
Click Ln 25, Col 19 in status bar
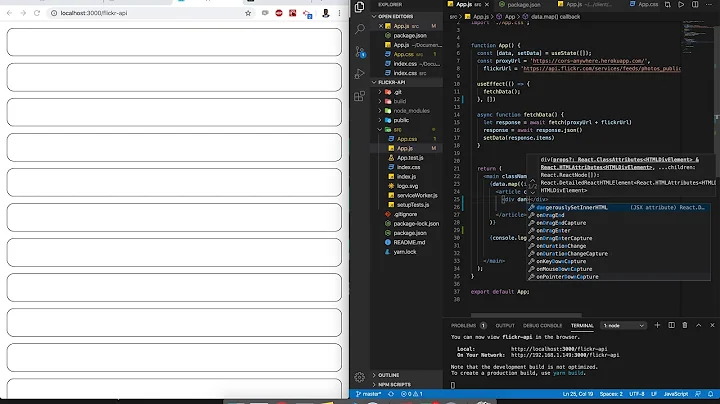pos(578,394)
